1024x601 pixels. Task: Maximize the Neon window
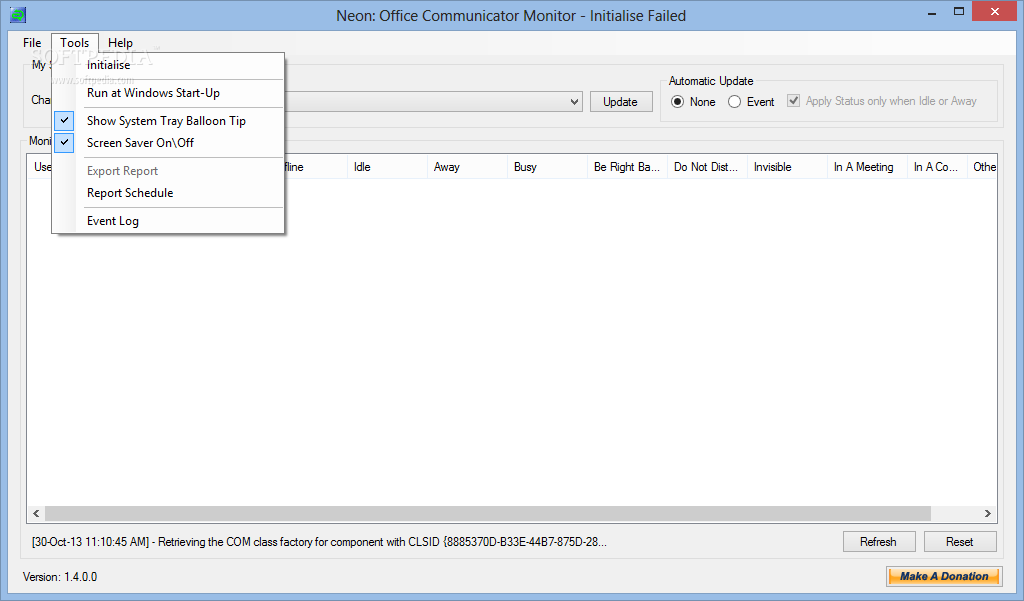tap(959, 12)
